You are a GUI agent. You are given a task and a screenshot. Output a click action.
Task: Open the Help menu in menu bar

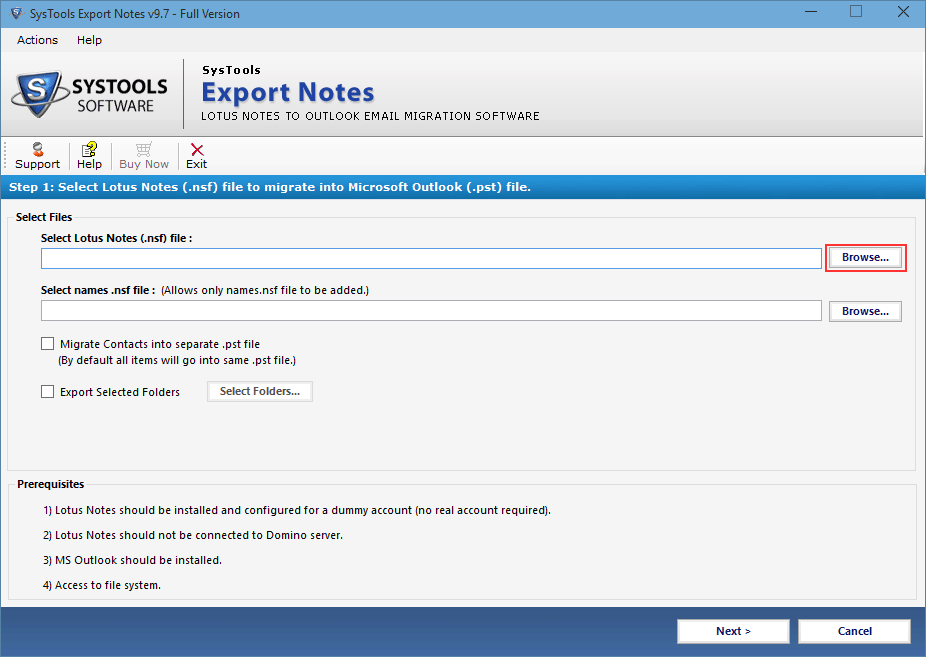(89, 40)
